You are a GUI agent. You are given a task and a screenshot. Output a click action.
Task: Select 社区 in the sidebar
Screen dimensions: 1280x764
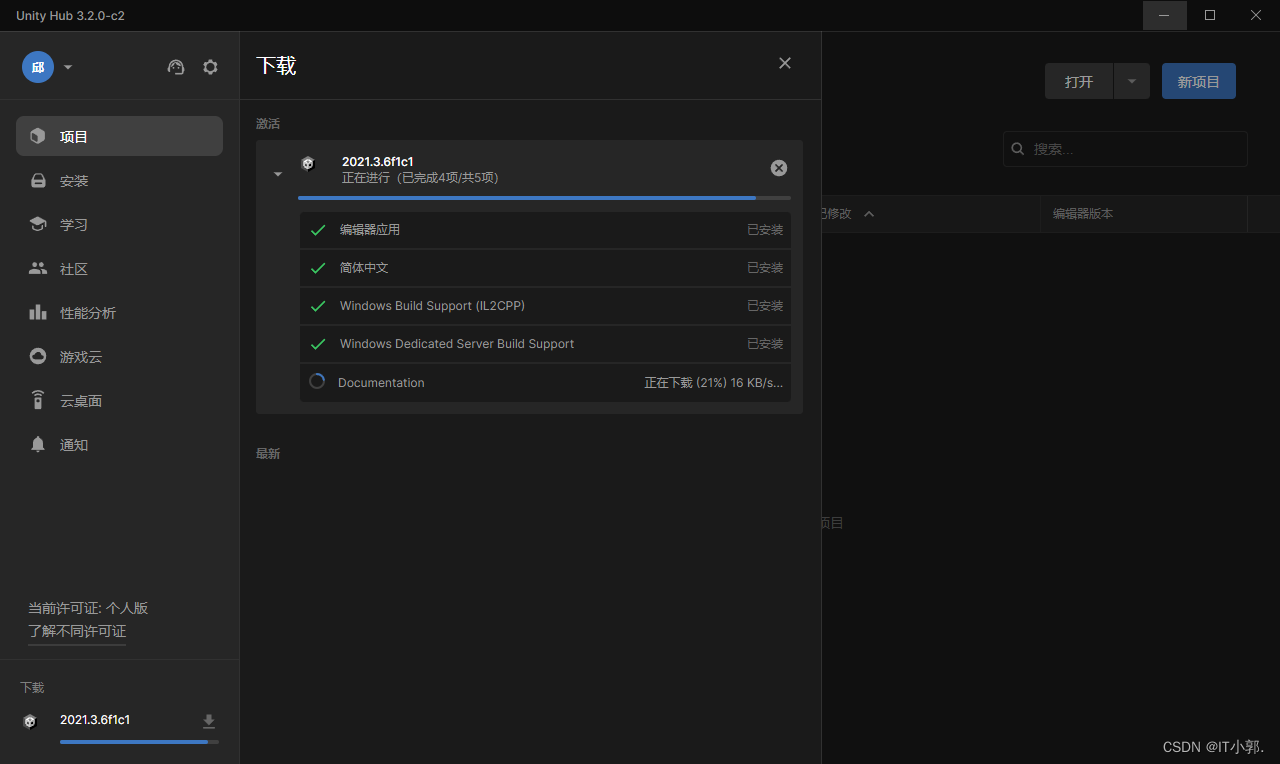119,268
